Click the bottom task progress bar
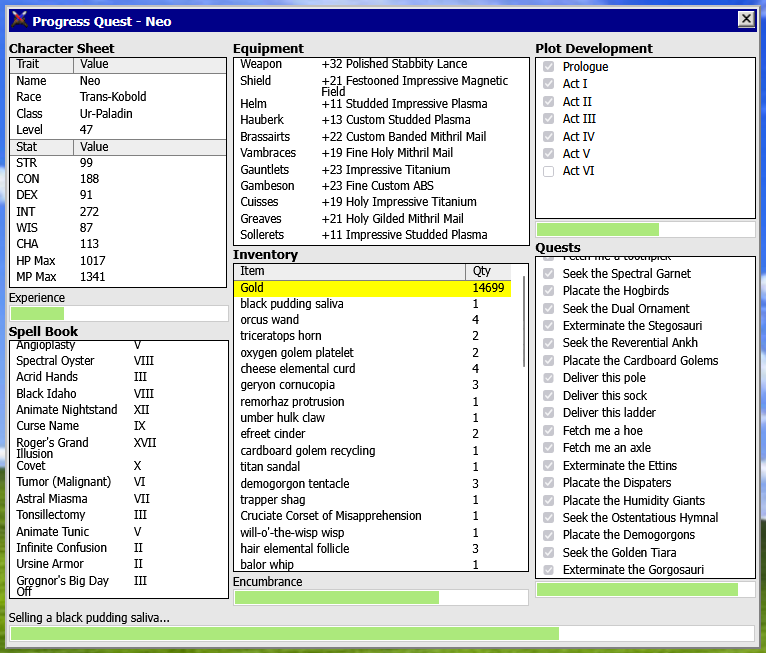The height and width of the screenshot is (653, 766). 383,634
